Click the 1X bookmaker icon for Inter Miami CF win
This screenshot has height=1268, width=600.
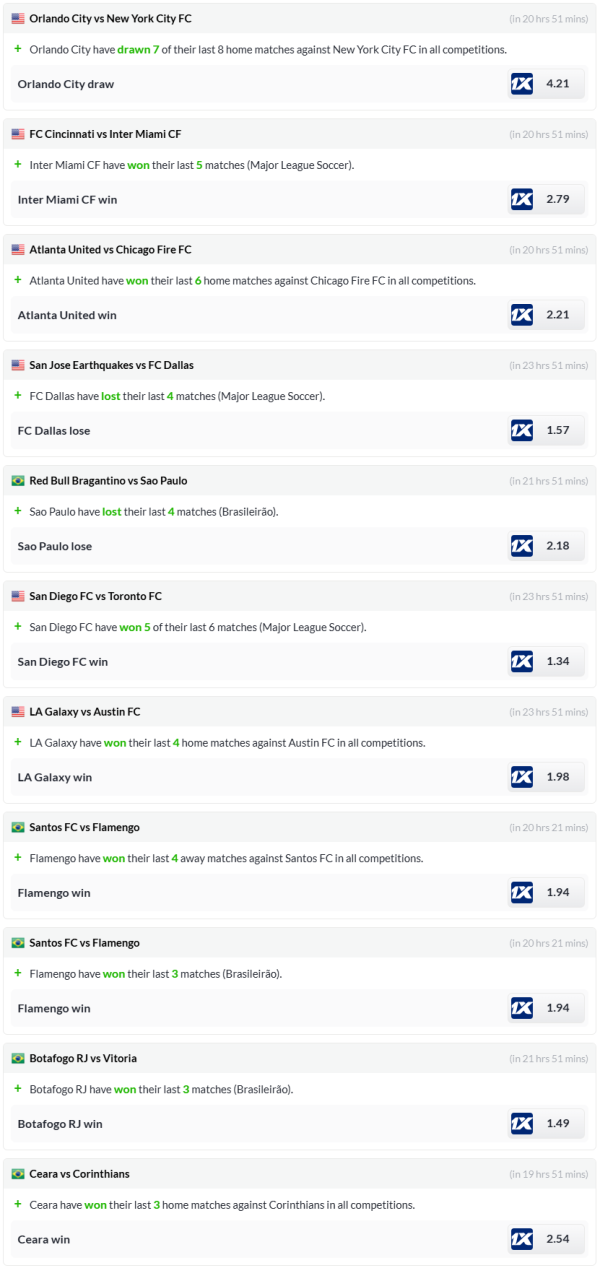522,199
